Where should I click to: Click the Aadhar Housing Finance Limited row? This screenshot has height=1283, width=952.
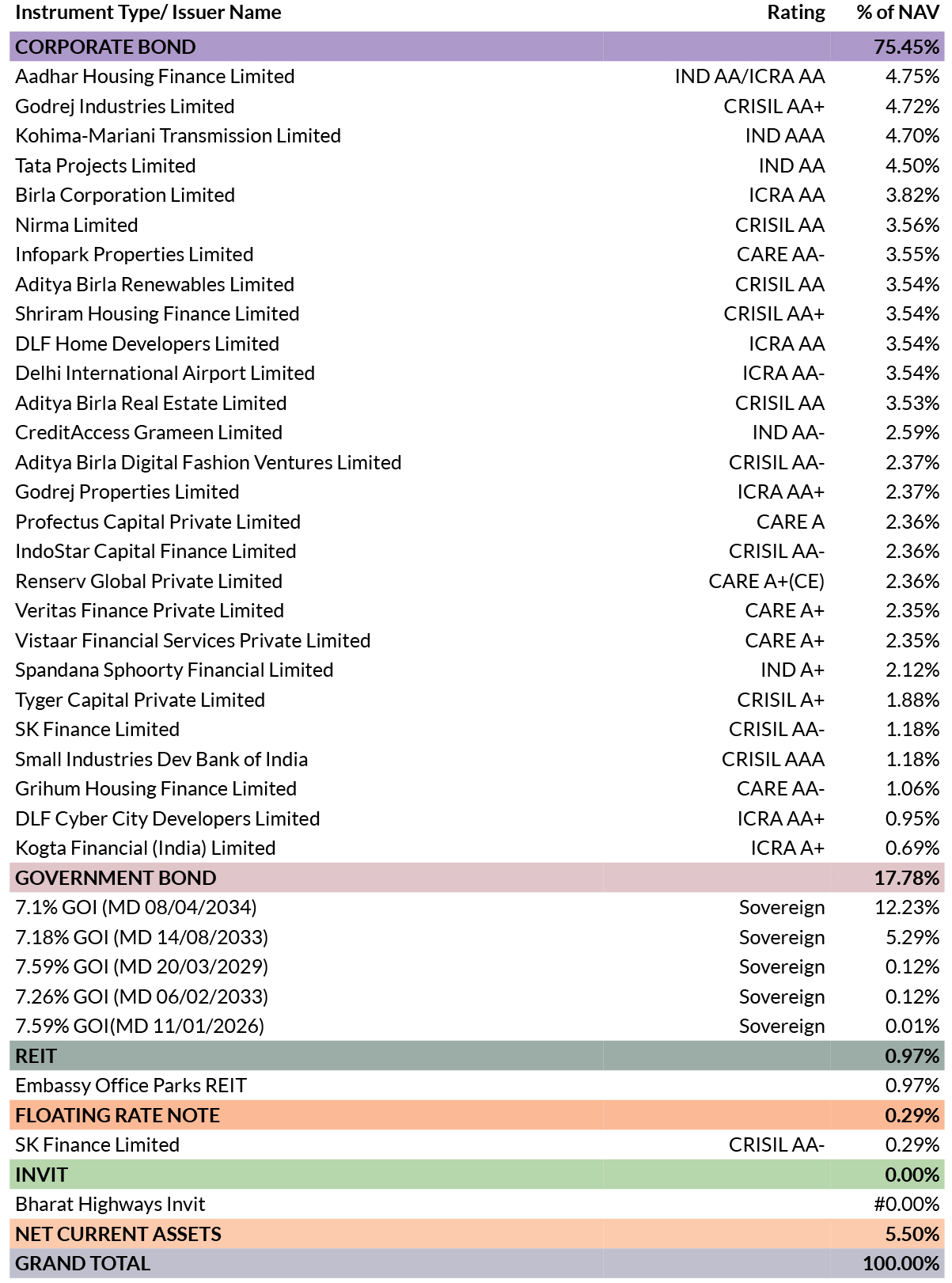476,77
